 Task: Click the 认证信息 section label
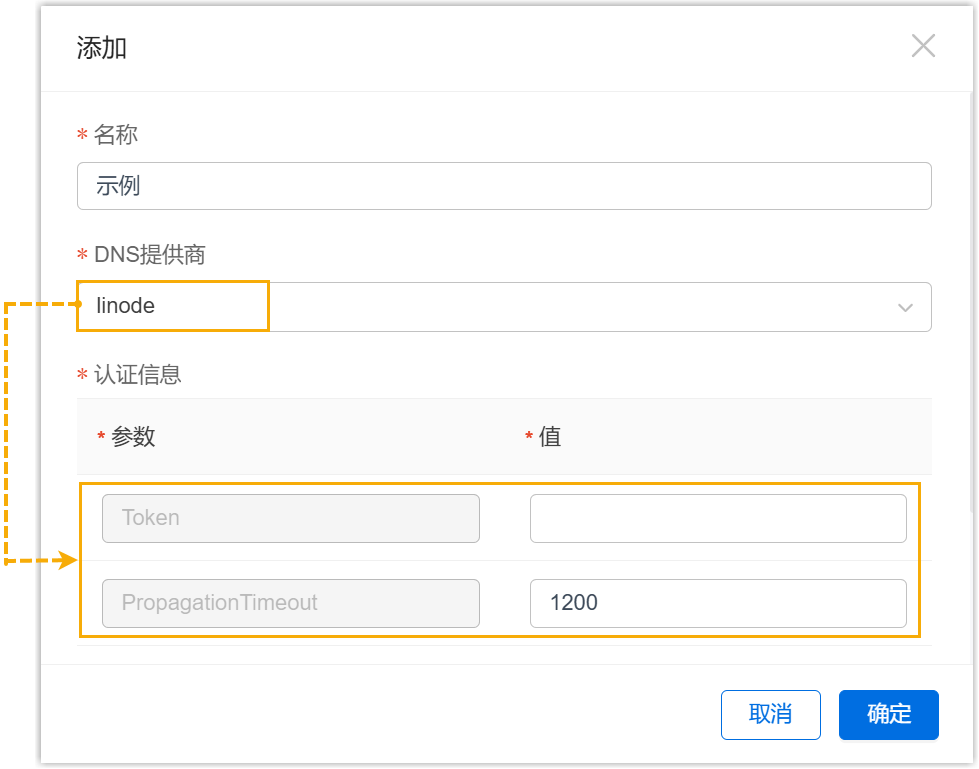(x=137, y=375)
